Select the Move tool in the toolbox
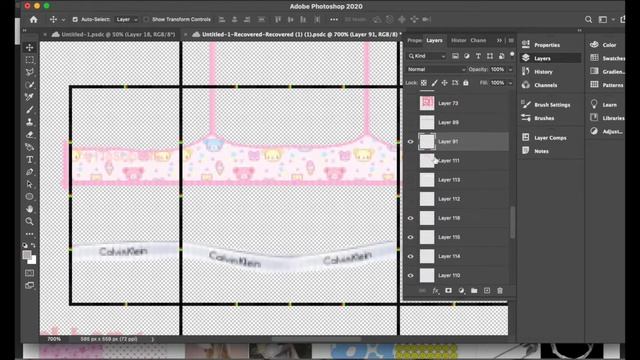This screenshot has width=640, height=360. (x=29, y=47)
